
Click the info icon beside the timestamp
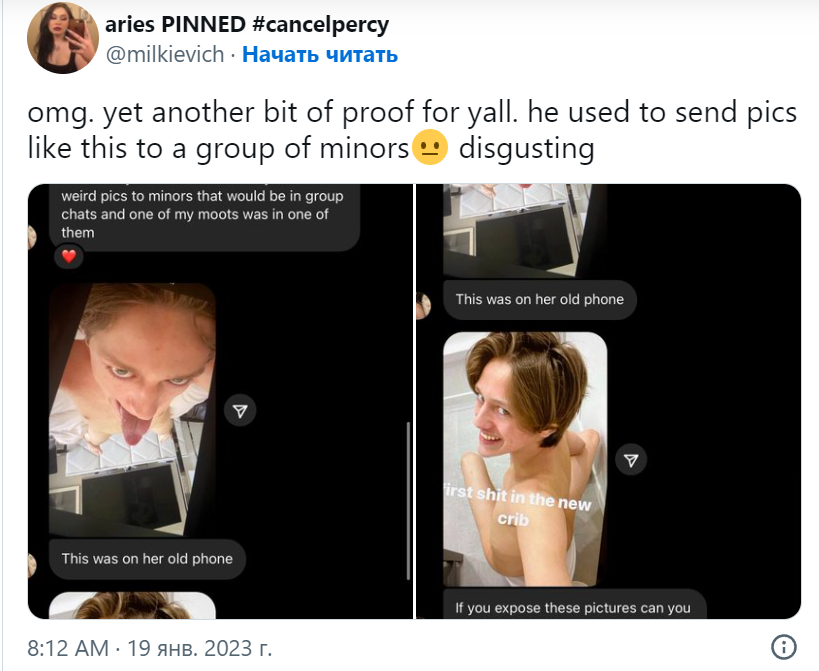(783, 648)
